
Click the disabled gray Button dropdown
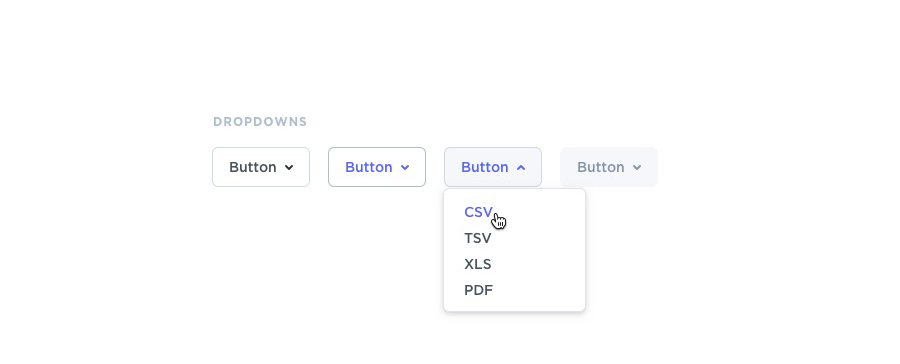609,167
